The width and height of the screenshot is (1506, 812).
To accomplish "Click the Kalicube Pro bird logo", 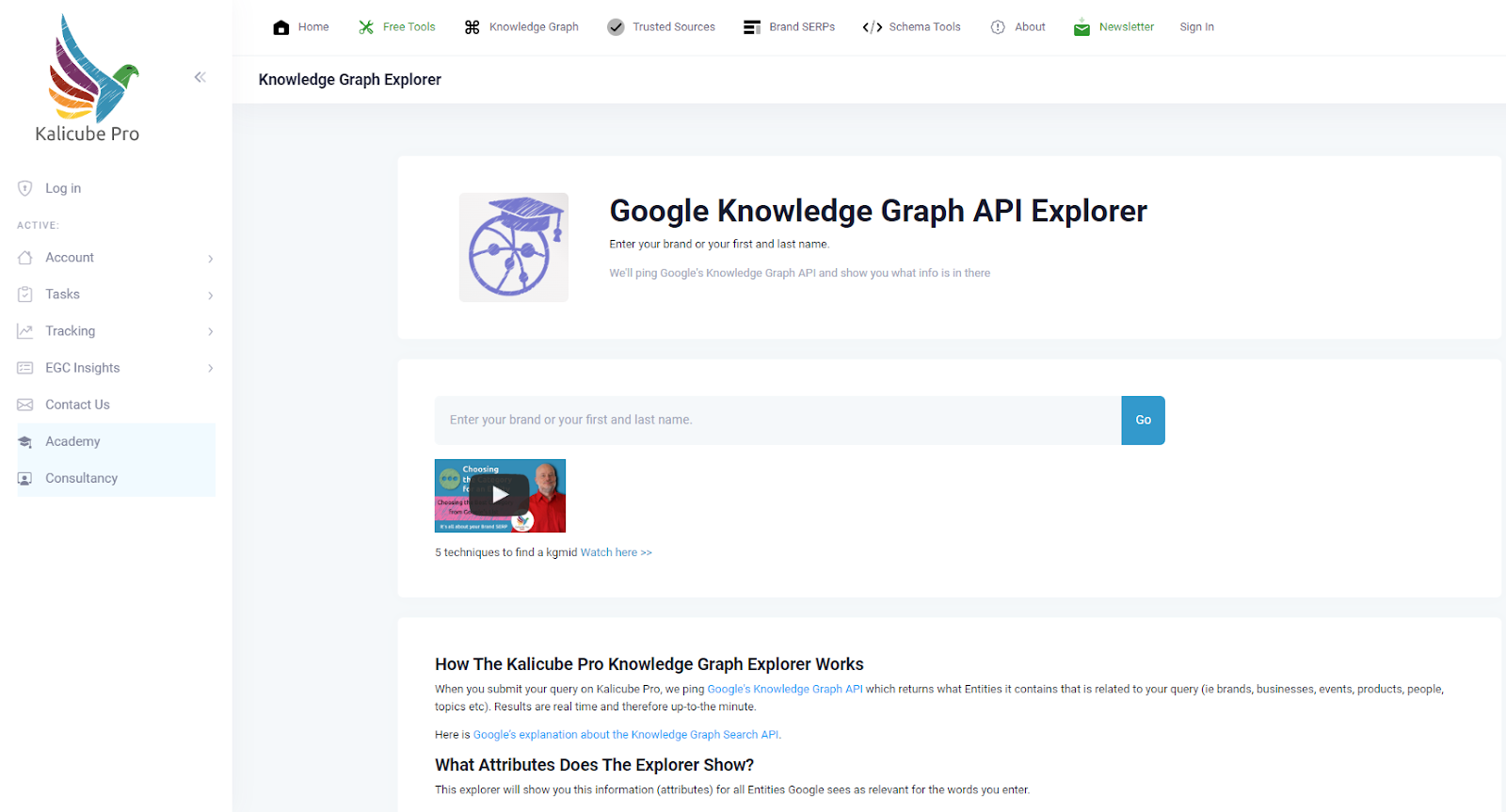I will coord(92,68).
